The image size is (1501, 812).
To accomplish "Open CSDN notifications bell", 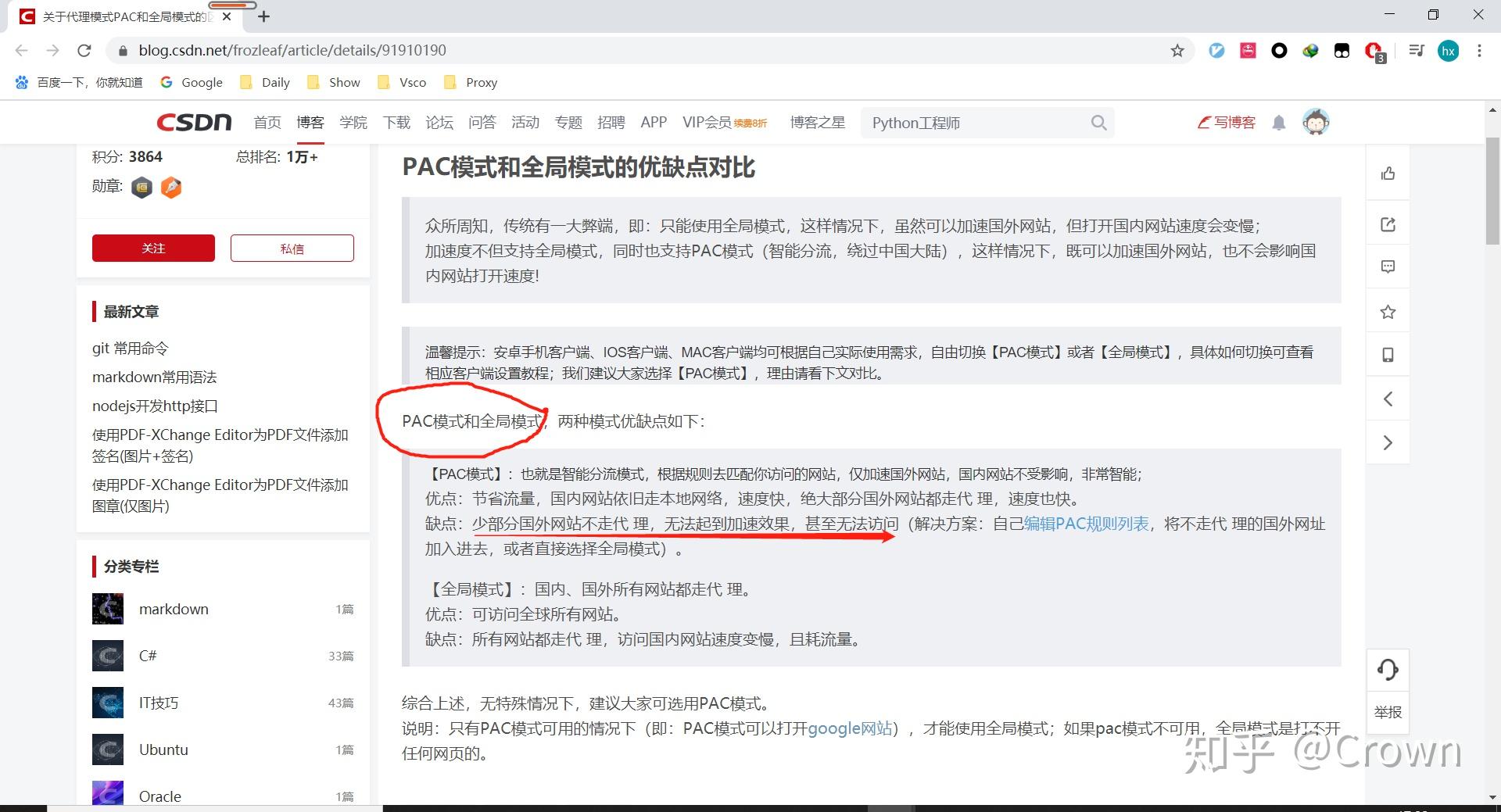I will [x=1279, y=123].
